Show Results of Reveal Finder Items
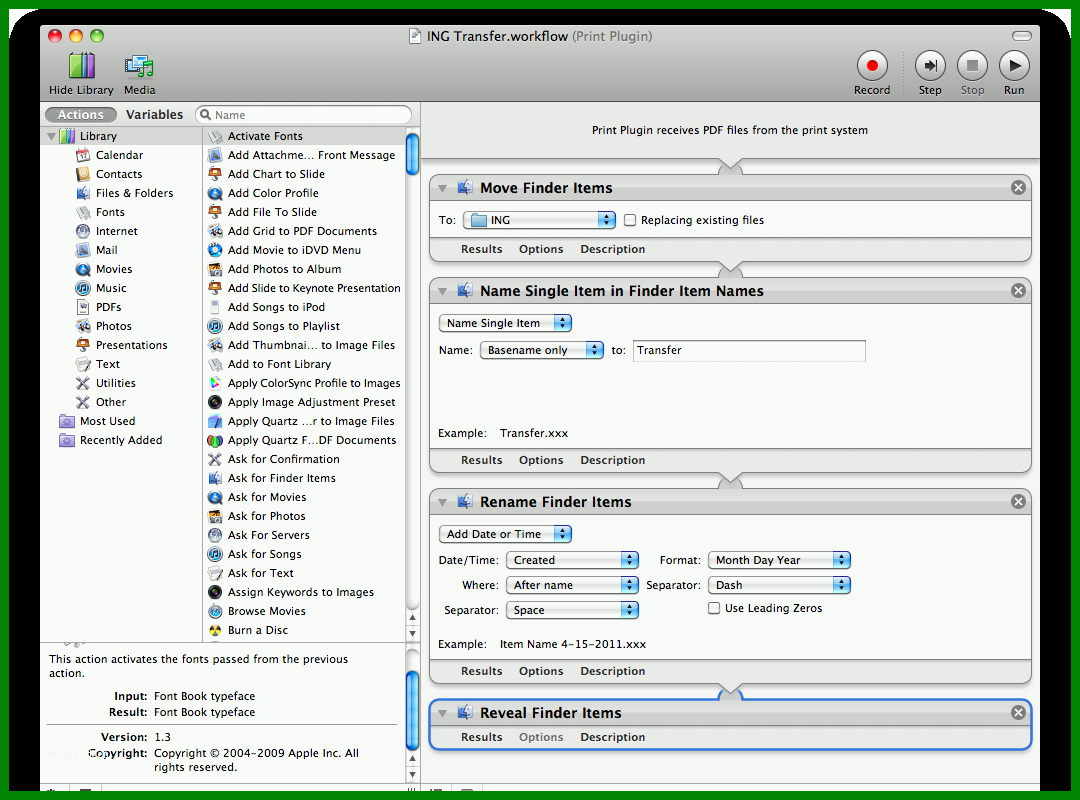This screenshot has width=1080, height=800. tap(481, 737)
